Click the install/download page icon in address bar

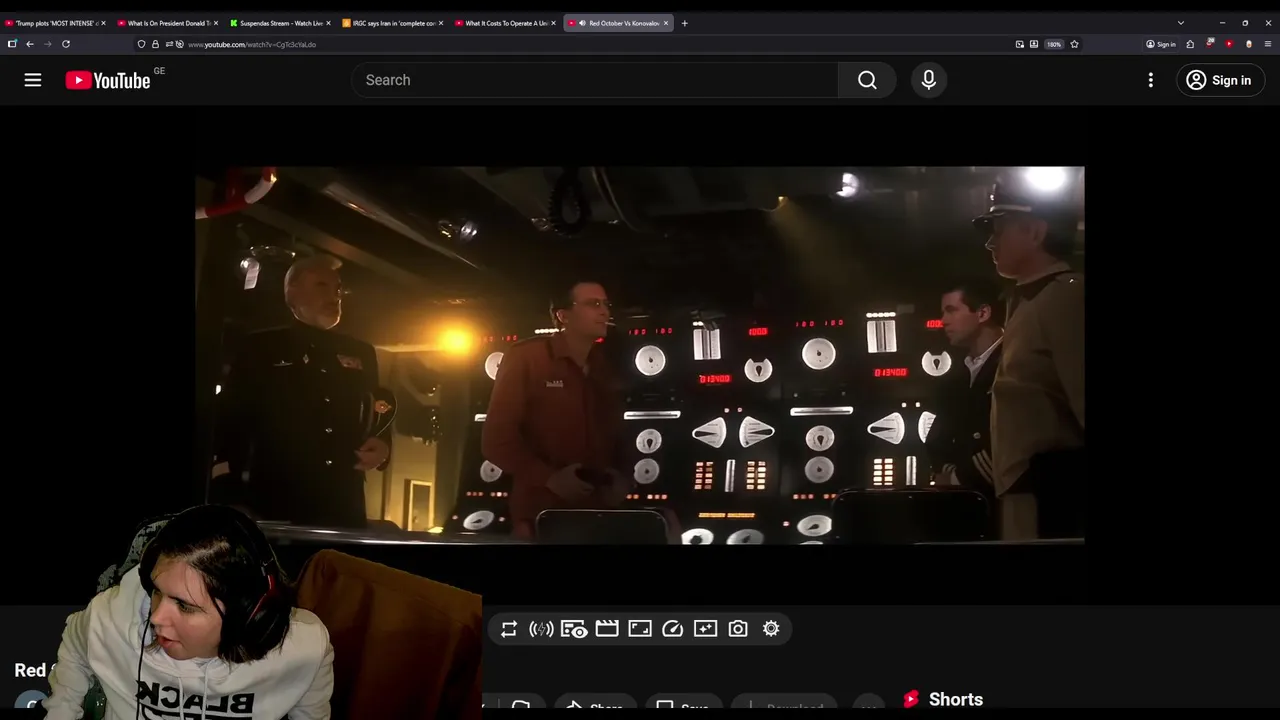coord(1034,44)
